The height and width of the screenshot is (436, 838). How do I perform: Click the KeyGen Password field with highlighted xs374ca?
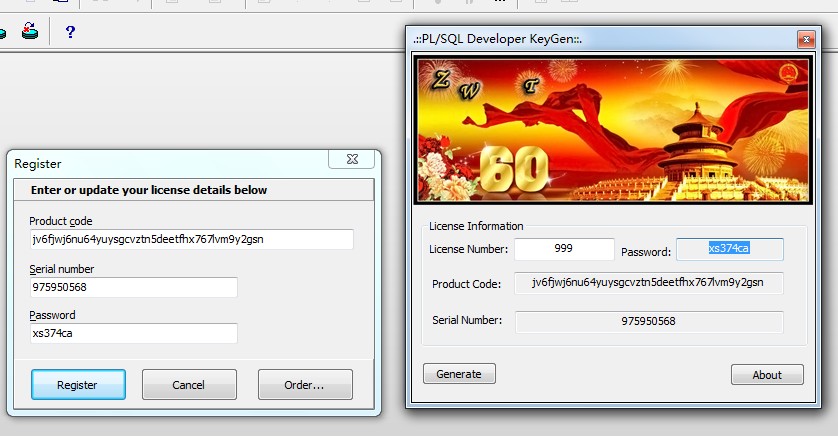point(730,249)
